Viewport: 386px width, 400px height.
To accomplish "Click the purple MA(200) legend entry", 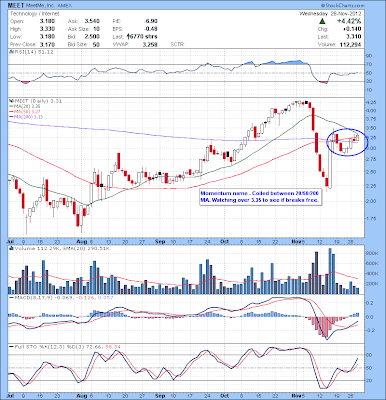I will click(26, 117).
